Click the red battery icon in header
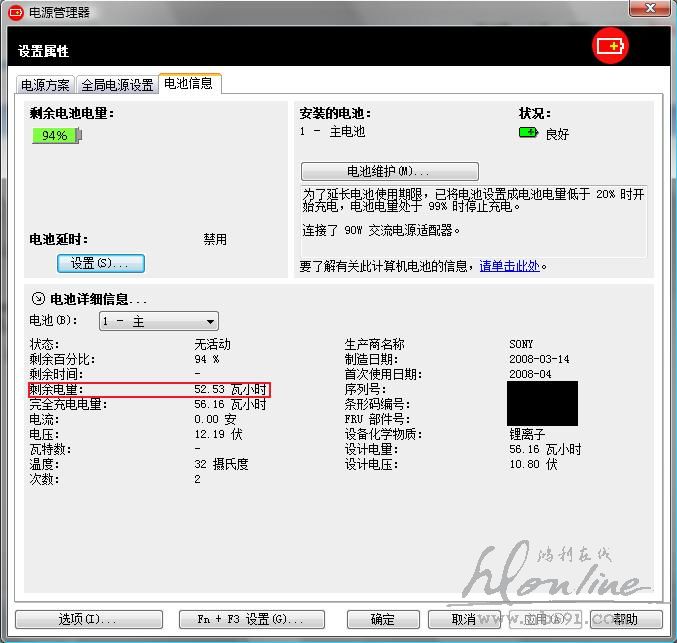Image resolution: width=677 pixels, height=643 pixels. pyautogui.click(x=610, y=46)
